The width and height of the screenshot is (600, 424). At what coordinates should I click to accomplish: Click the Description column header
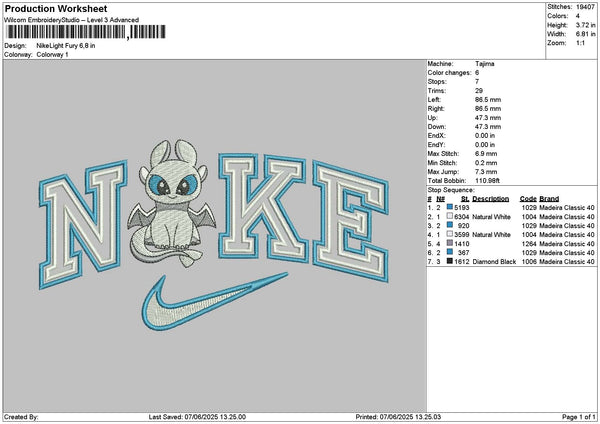[491, 199]
